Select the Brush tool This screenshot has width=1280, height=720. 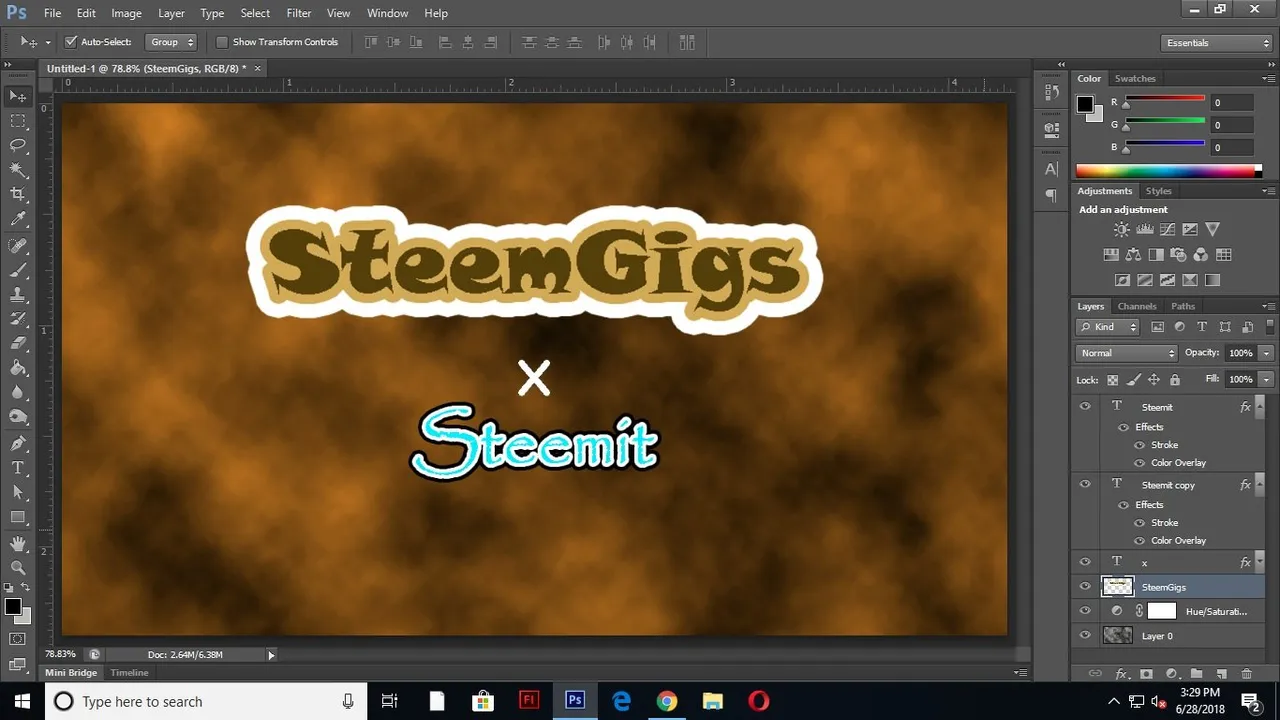pyautogui.click(x=18, y=271)
